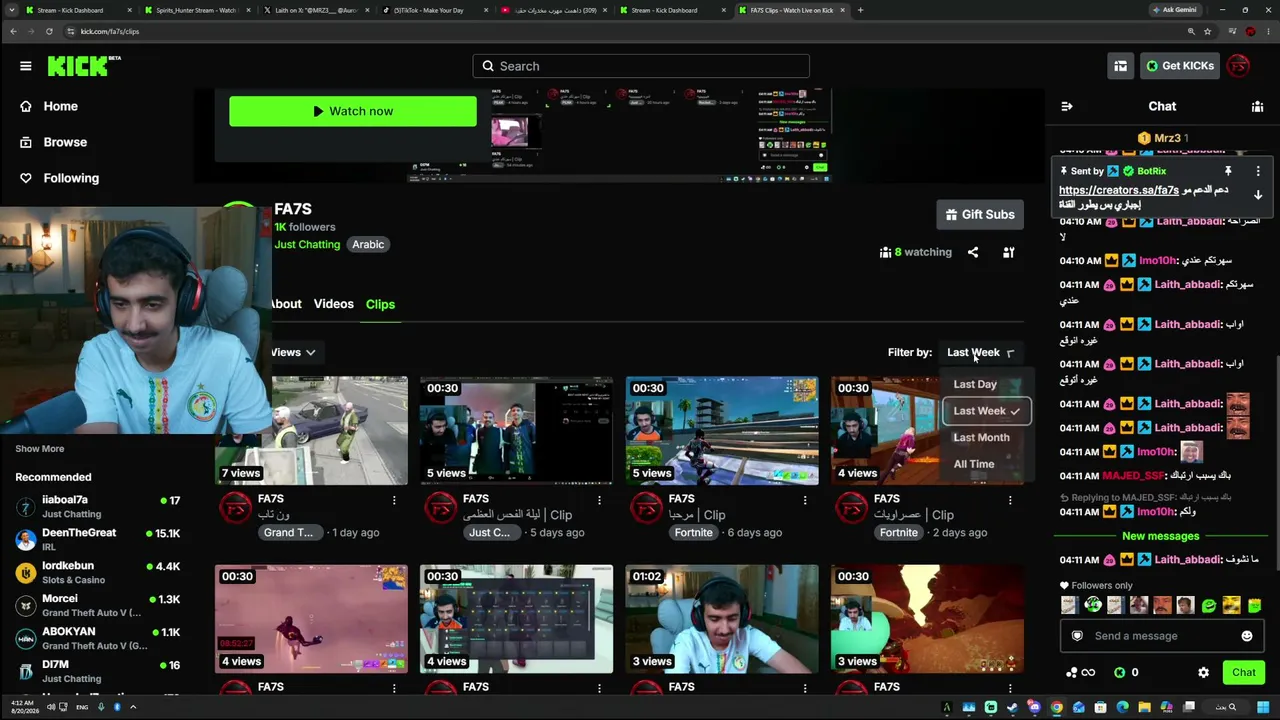The width and height of the screenshot is (1280, 720).
Task: Click the Watch now button
Action: click(353, 111)
